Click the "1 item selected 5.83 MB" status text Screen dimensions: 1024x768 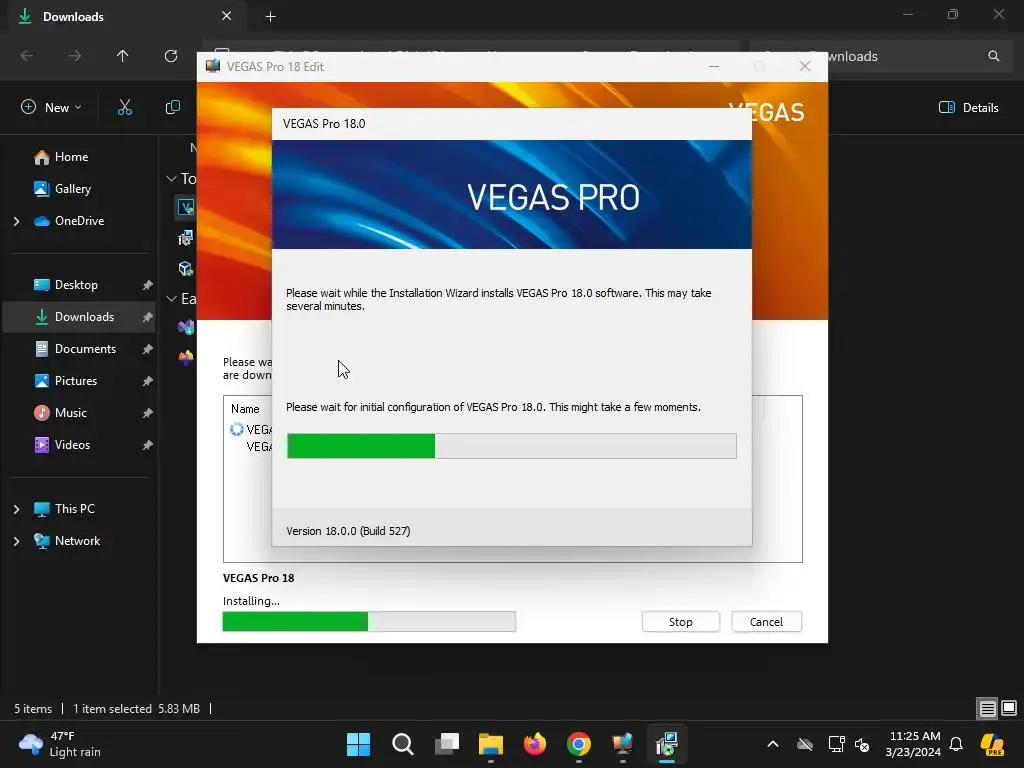point(136,709)
